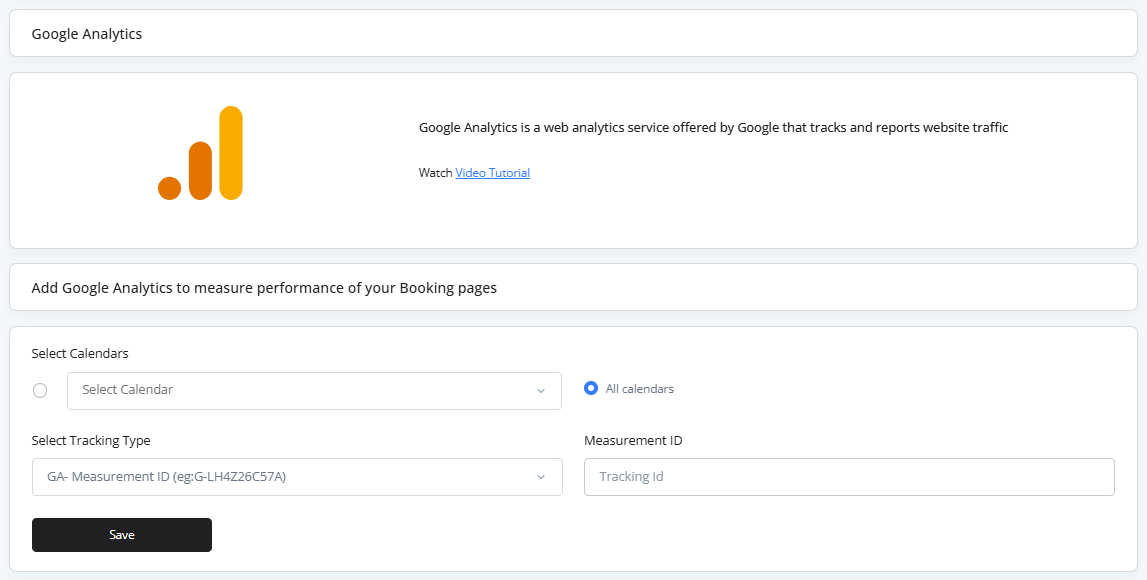
Task: Focus the Tracking Id input field
Action: tap(849, 477)
